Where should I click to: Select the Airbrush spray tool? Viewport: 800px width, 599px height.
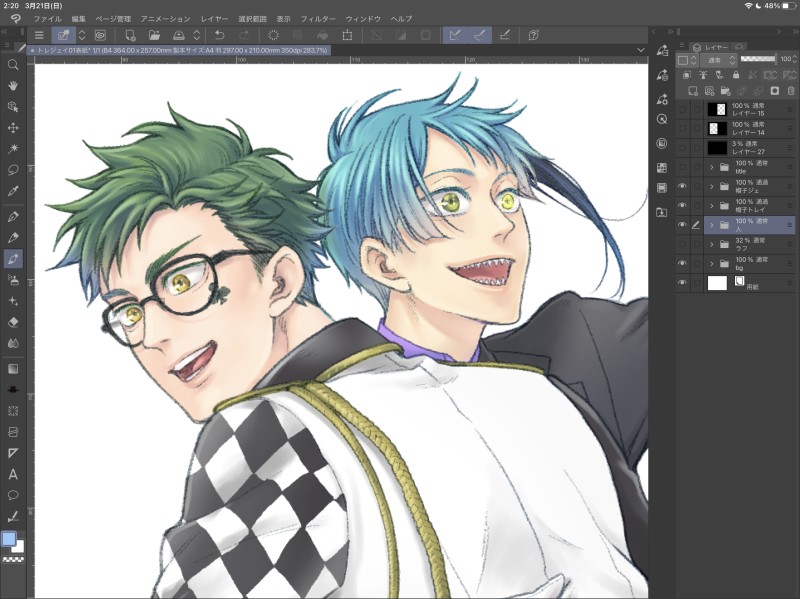(13, 280)
